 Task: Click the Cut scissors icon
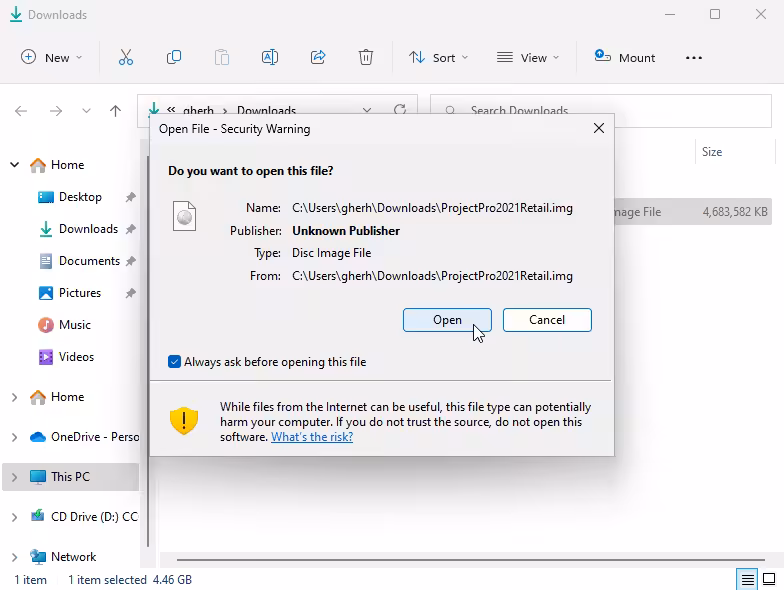126,58
